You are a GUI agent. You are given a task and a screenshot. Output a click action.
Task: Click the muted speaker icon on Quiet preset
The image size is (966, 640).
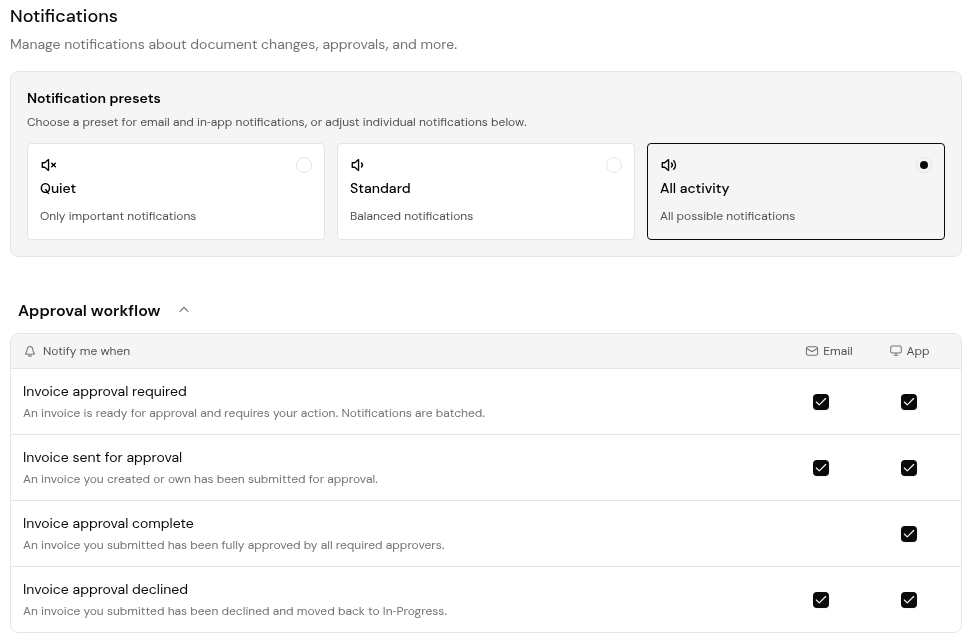point(49,165)
